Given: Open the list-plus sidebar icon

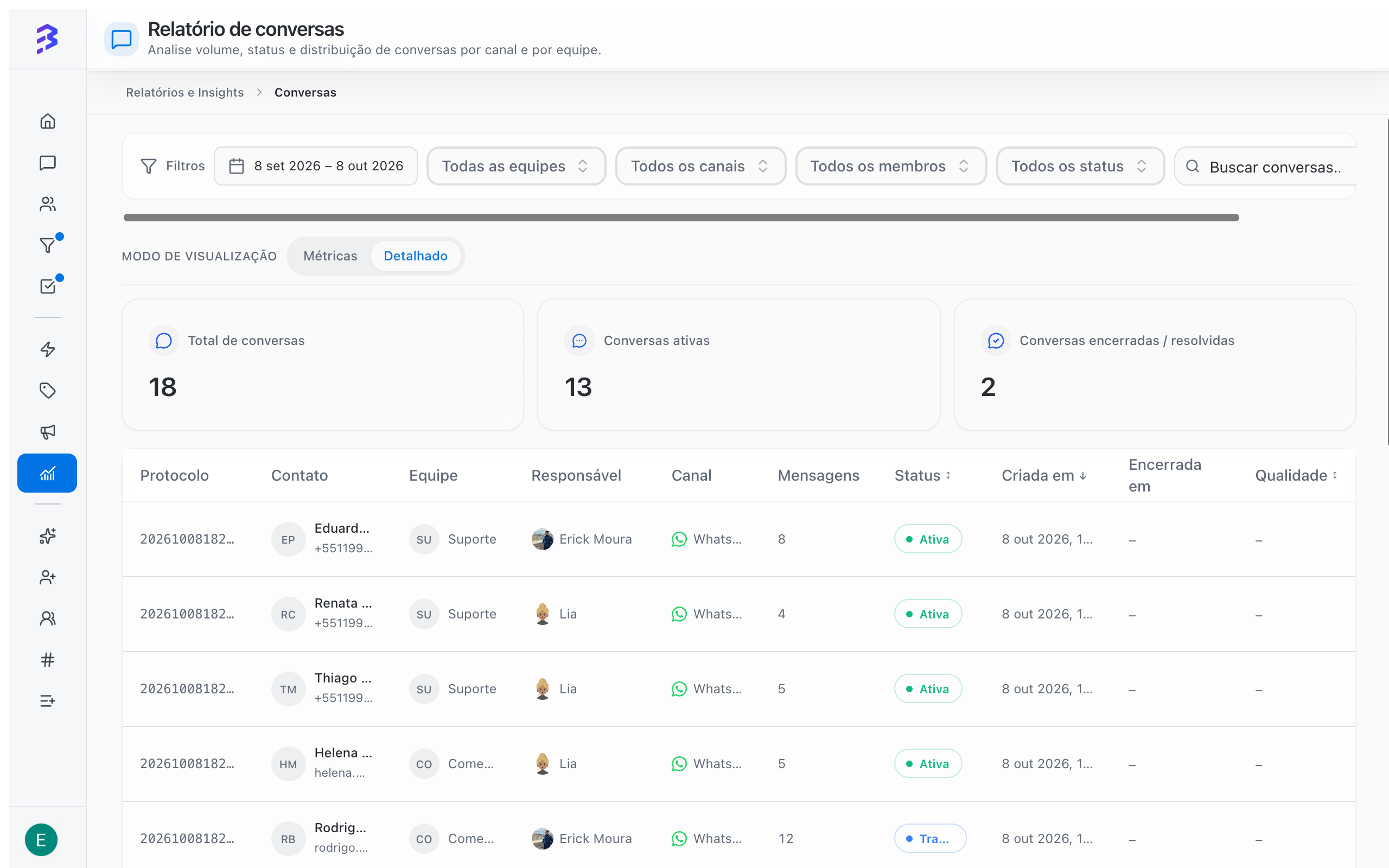Looking at the screenshot, I should [x=48, y=701].
